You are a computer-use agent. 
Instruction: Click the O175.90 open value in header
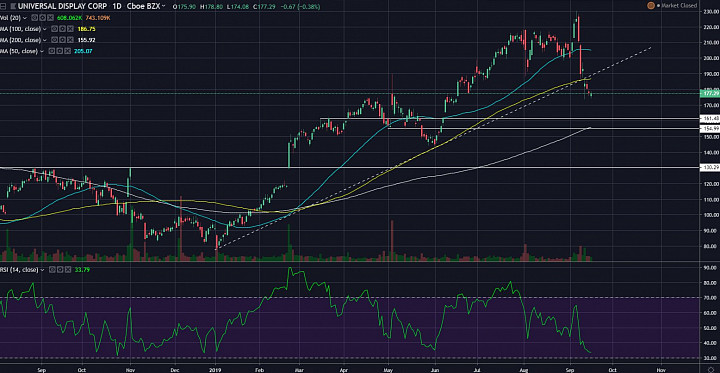[183, 6]
